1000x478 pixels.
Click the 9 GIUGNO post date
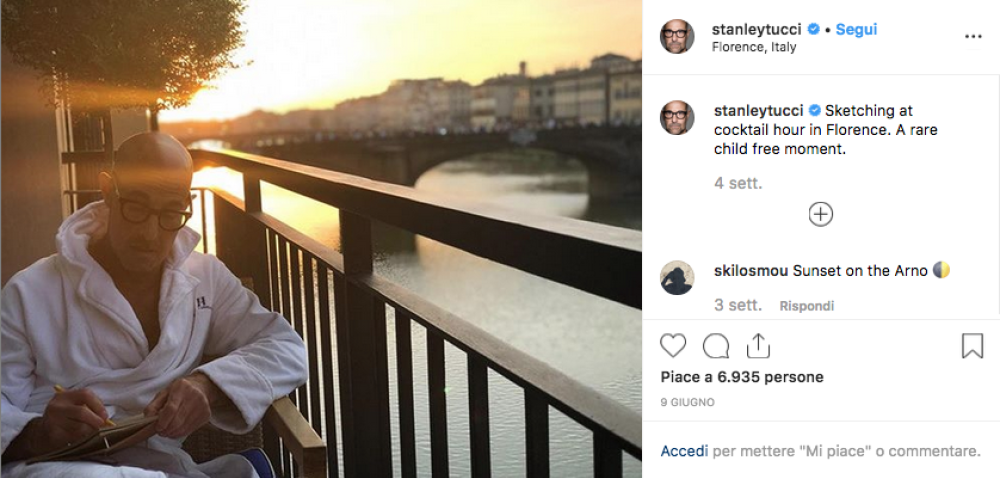(x=686, y=402)
